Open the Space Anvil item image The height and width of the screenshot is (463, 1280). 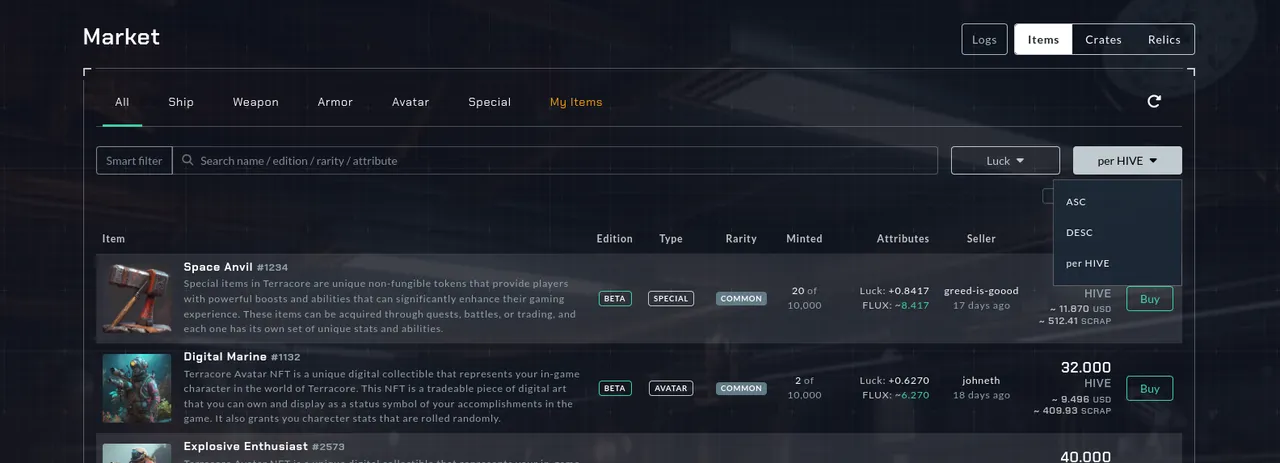click(x=137, y=298)
